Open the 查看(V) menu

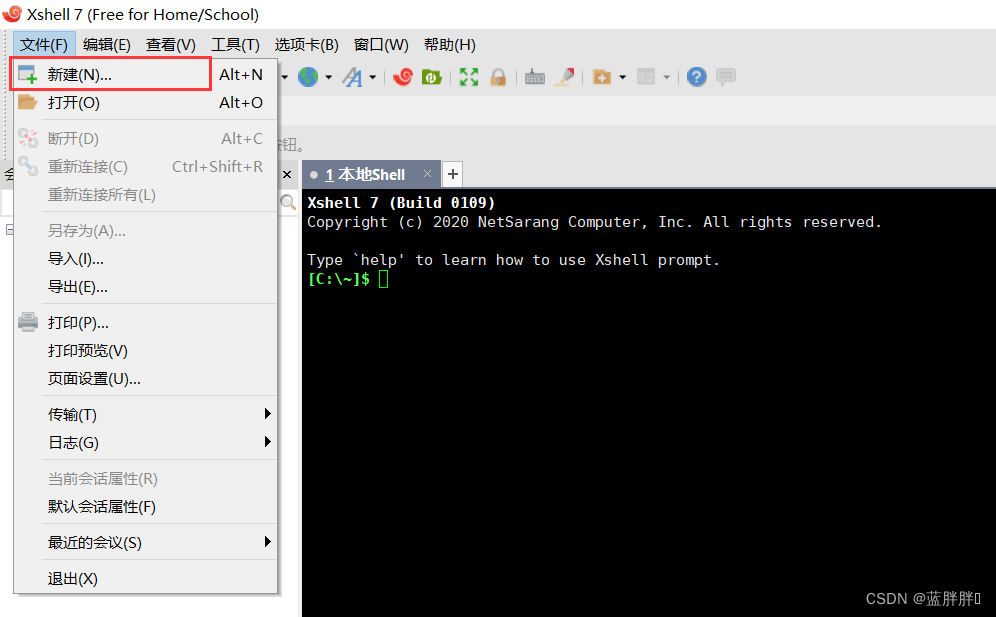(x=170, y=44)
